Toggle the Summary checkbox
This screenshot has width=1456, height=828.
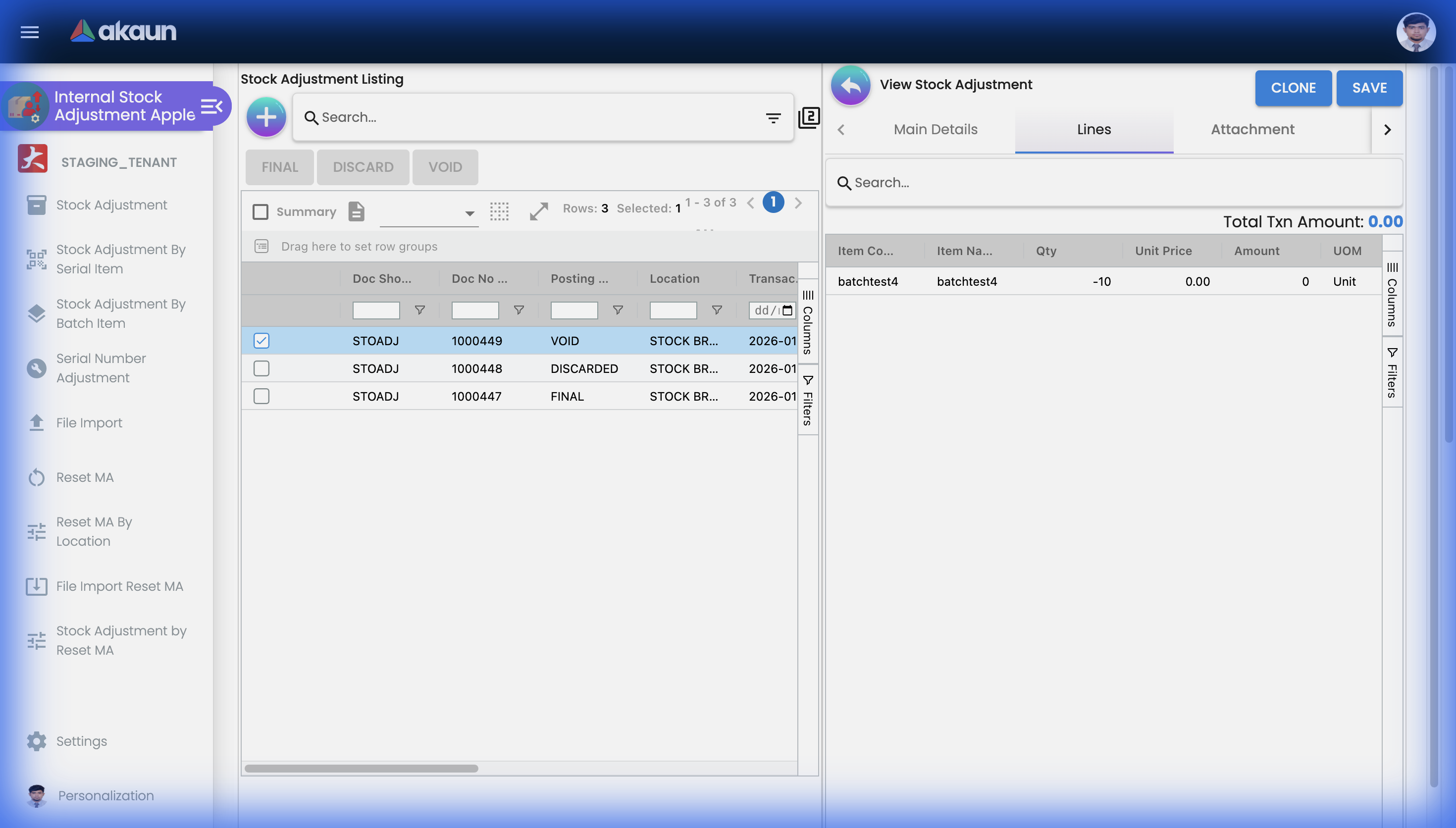pos(260,211)
